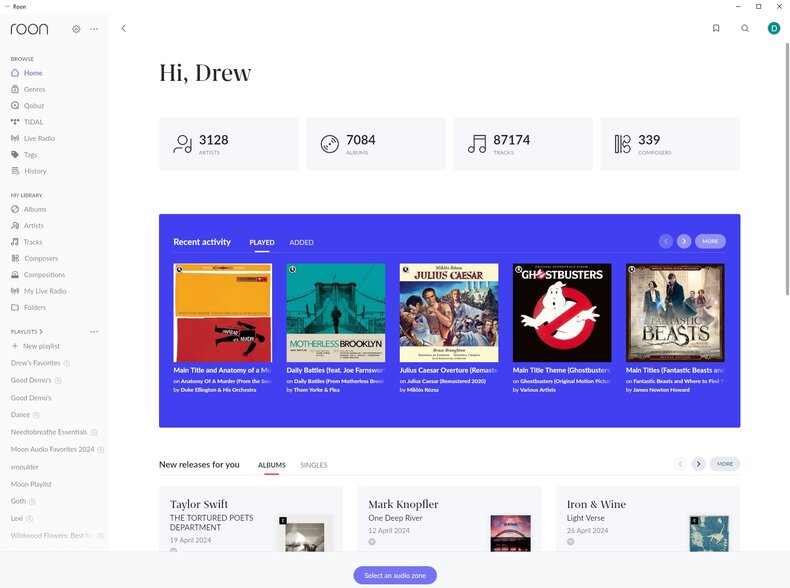Open search with the magnifier icon
The height and width of the screenshot is (588, 790).
[x=745, y=28]
